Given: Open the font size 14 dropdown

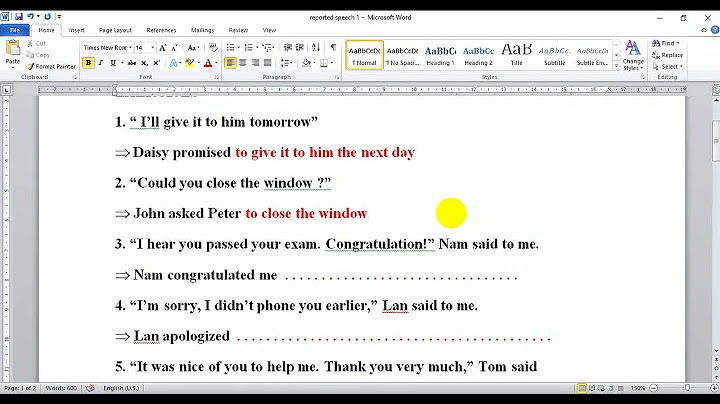Looking at the screenshot, I should pyautogui.click(x=152, y=48).
